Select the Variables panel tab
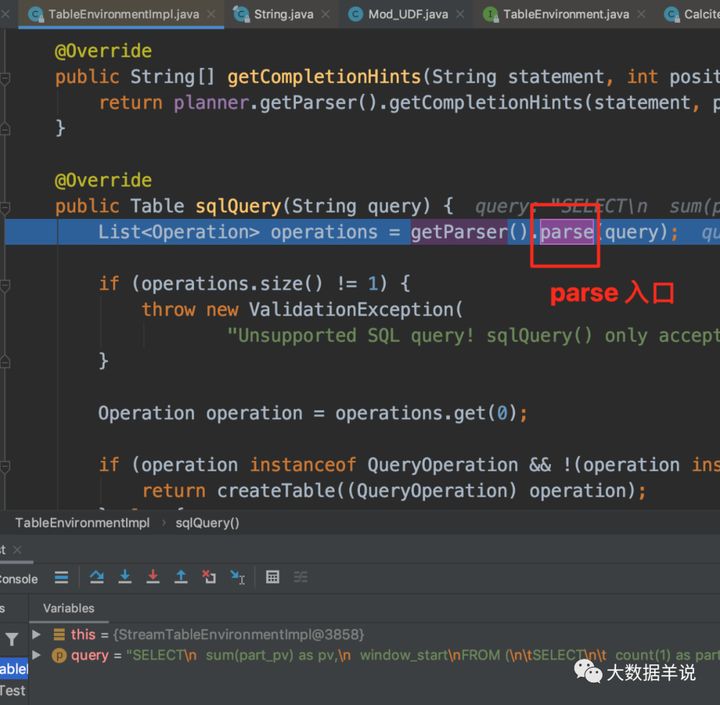Viewport: 720px width, 705px height. point(69,608)
